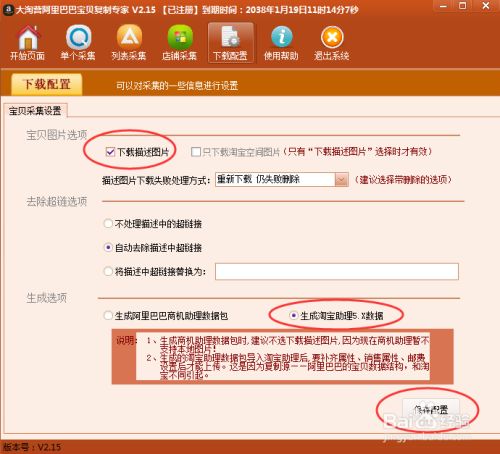
Task: Click the 可以对采集的一些信息进行设置 description text
Action: pos(177,86)
